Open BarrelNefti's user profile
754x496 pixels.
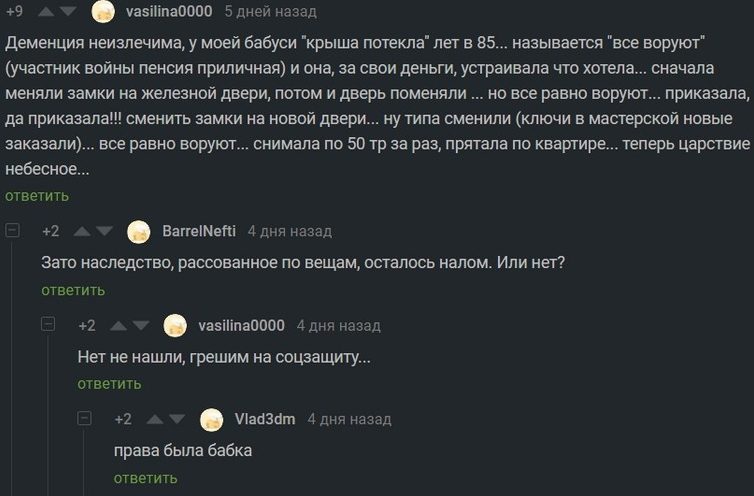coord(199,231)
